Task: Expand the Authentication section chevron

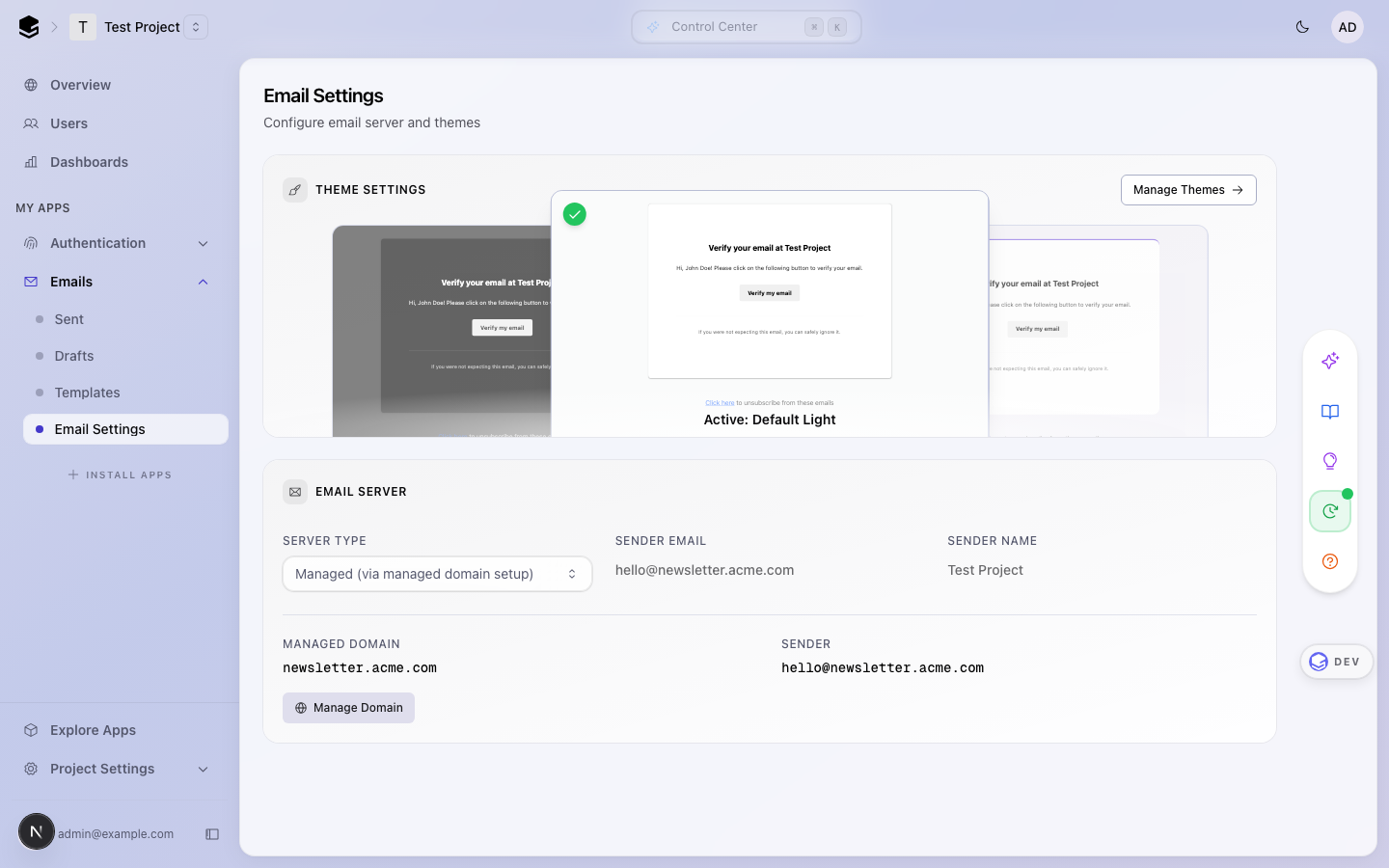Action: point(204,243)
